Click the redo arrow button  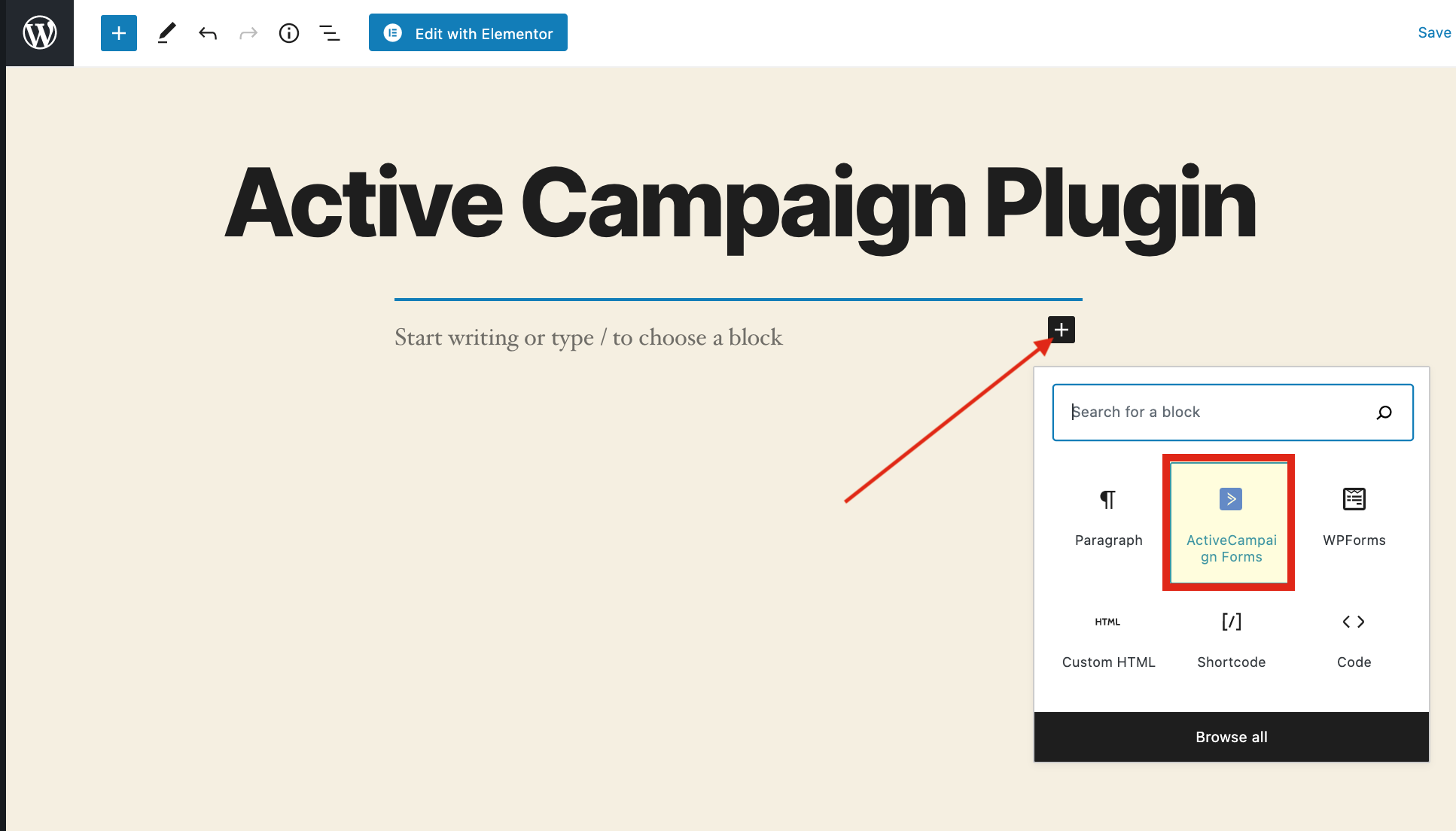248,32
